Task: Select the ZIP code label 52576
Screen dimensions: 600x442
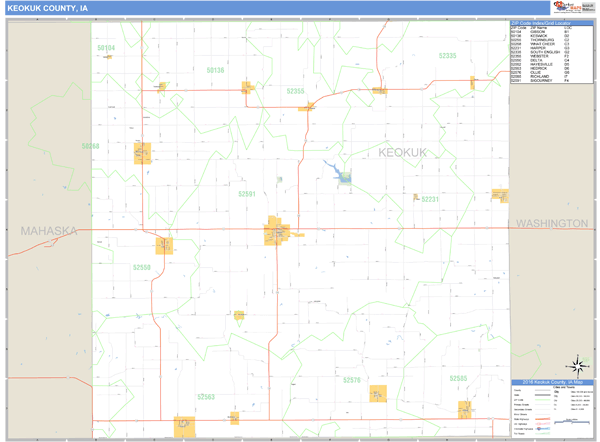Action: (352, 380)
